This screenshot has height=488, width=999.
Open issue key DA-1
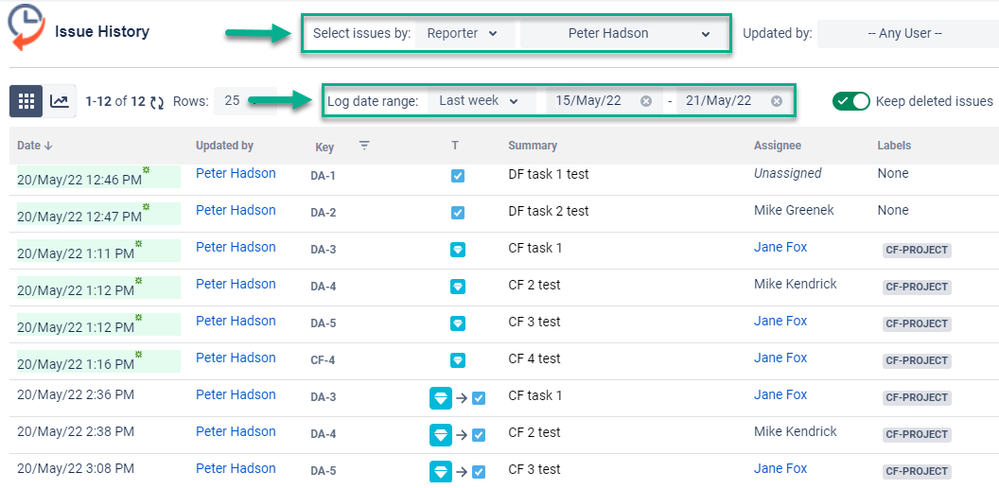[x=323, y=176]
